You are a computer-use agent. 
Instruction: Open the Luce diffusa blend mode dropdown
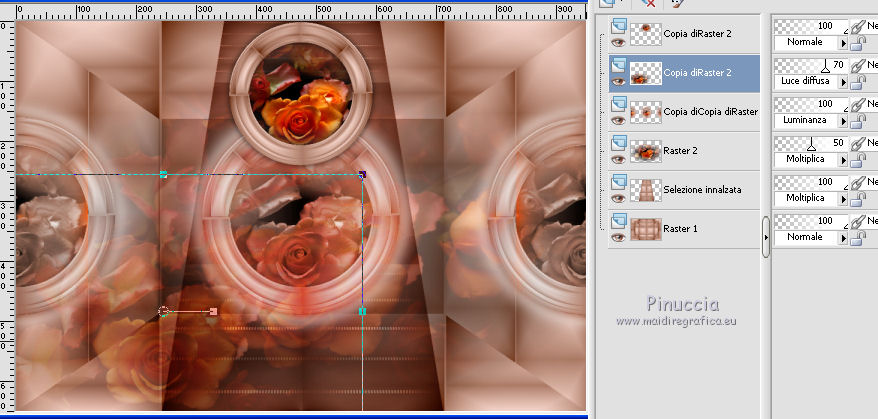click(843, 82)
